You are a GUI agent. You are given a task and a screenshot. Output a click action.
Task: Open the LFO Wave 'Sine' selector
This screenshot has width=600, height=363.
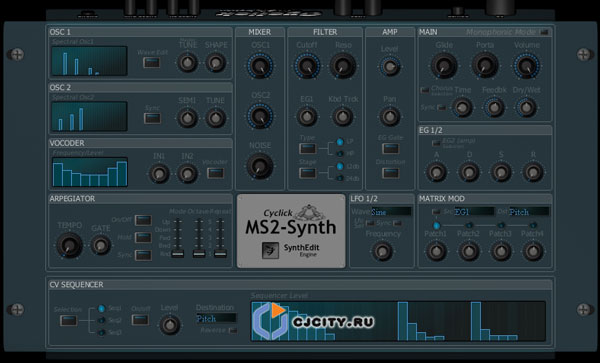pos(391,212)
